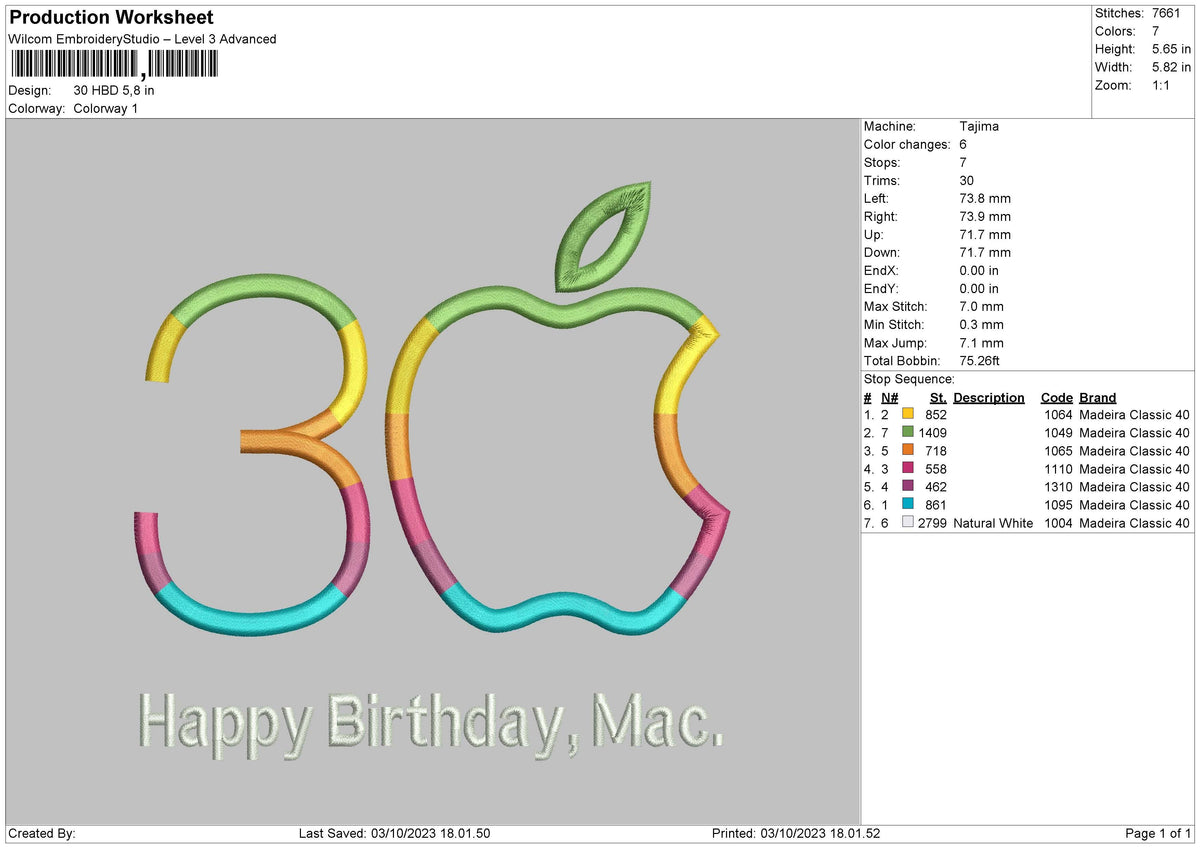The width and height of the screenshot is (1200, 848).
Task: Click the 'St.' column header
Action: 938,398
